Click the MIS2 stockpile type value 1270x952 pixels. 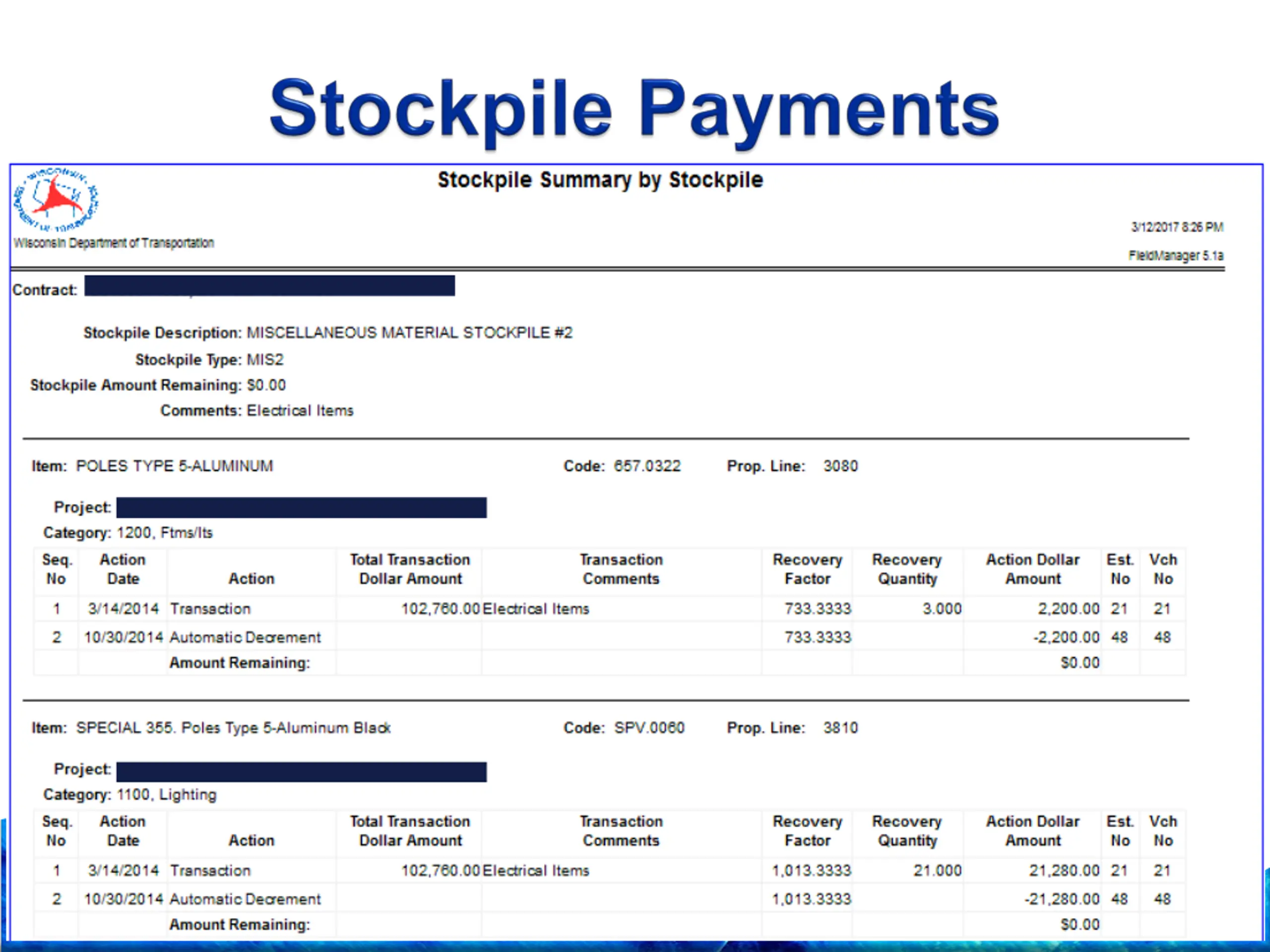click(x=265, y=360)
